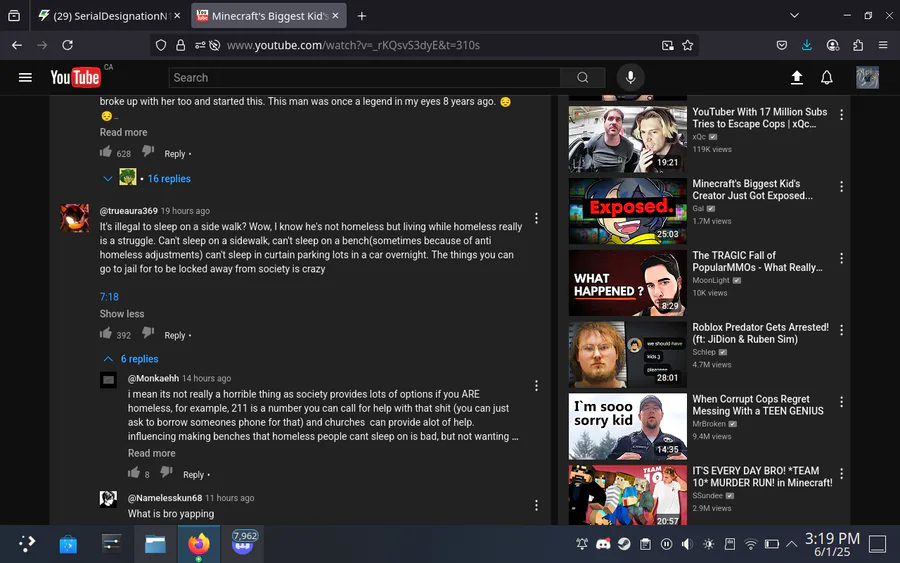Viewport: 900px width, 563px height.
Task: Open more options for Roblox Predator video
Action: (841, 330)
